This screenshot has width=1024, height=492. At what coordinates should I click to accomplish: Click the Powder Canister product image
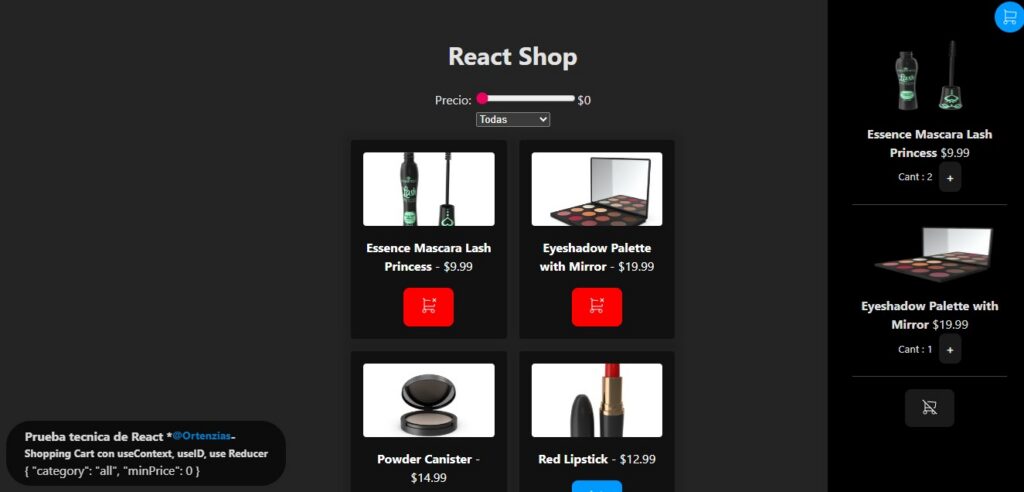[428, 400]
